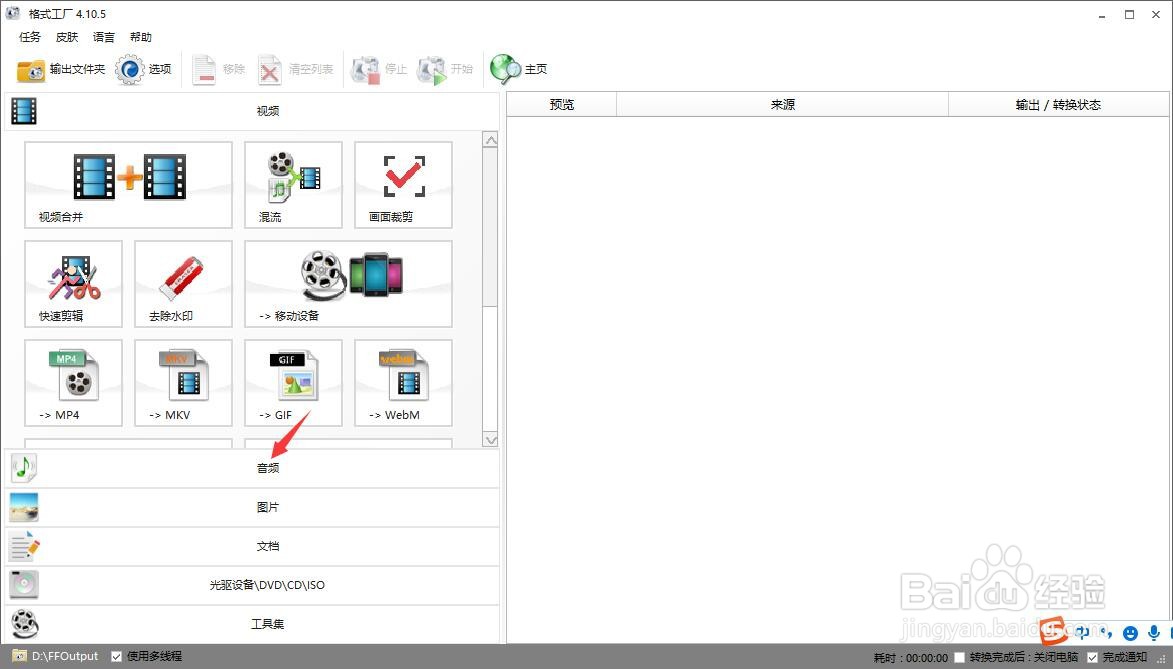Click the video panel scroll up arrow
Screen dimensions: 1173x669
click(491, 140)
